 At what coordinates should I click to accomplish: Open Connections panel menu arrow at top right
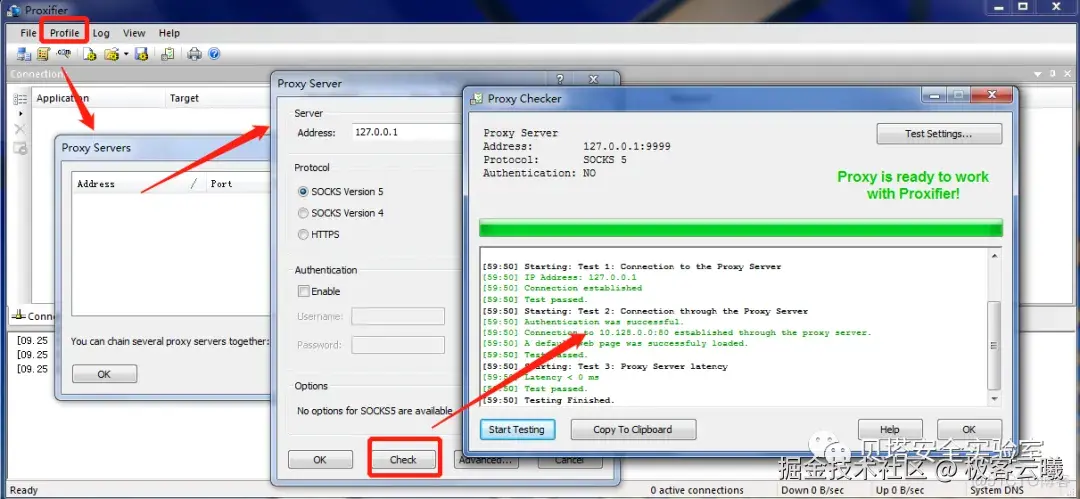point(1038,74)
